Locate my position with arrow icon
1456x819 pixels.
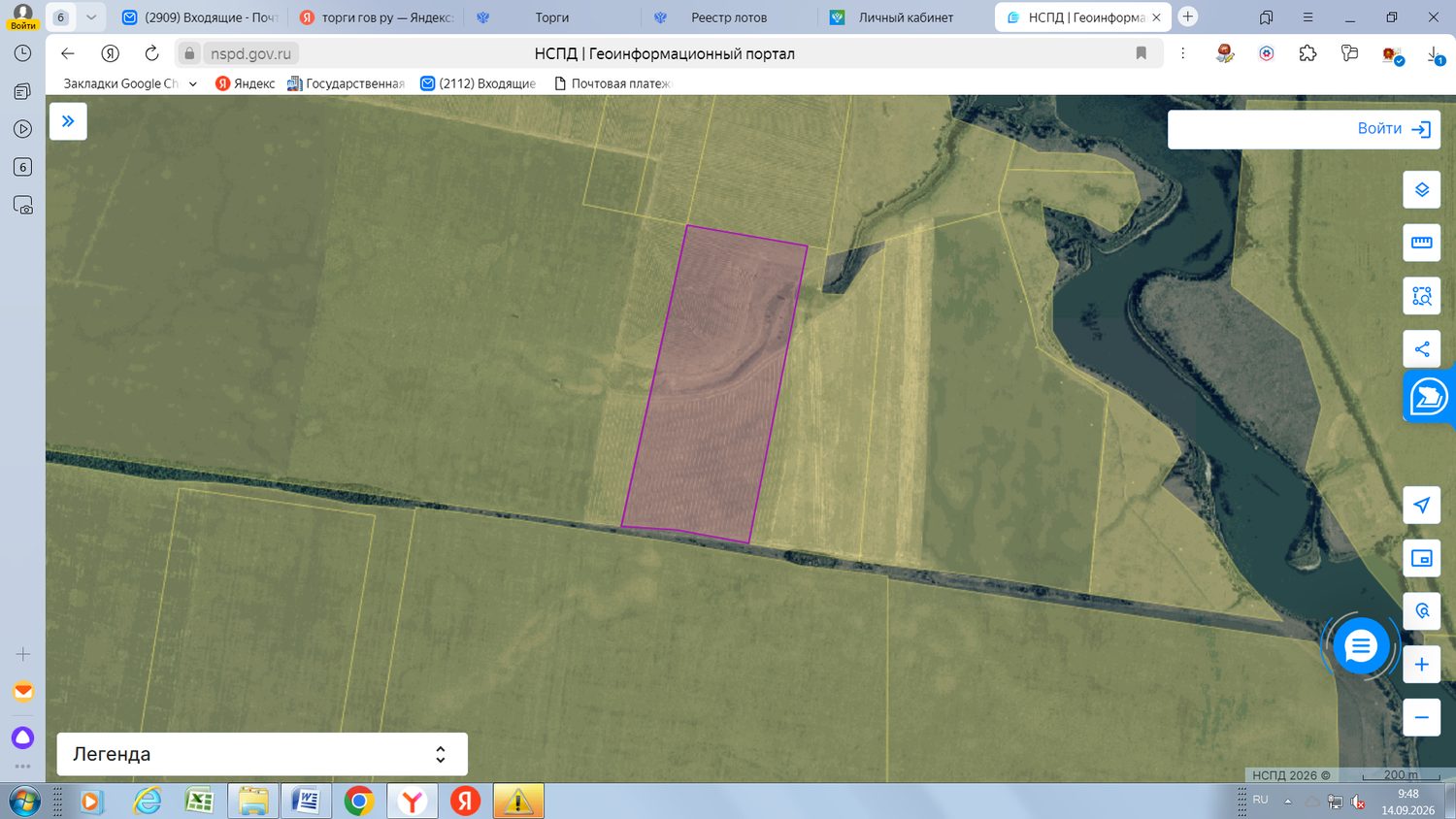pos(1421,505)
